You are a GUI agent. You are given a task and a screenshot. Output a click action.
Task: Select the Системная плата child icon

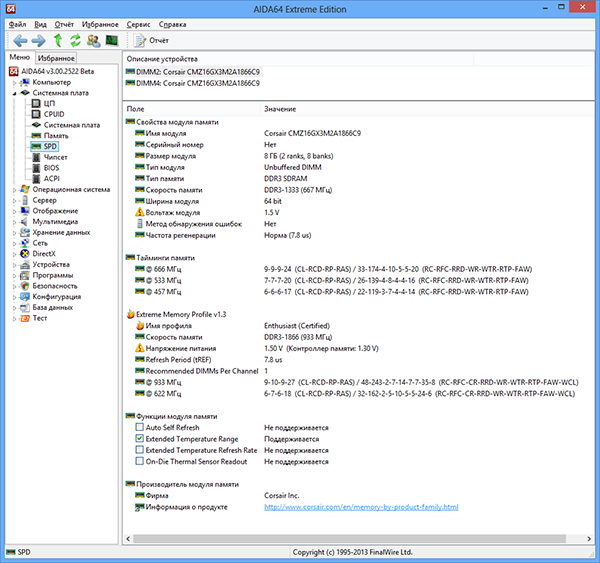[36, 125]
